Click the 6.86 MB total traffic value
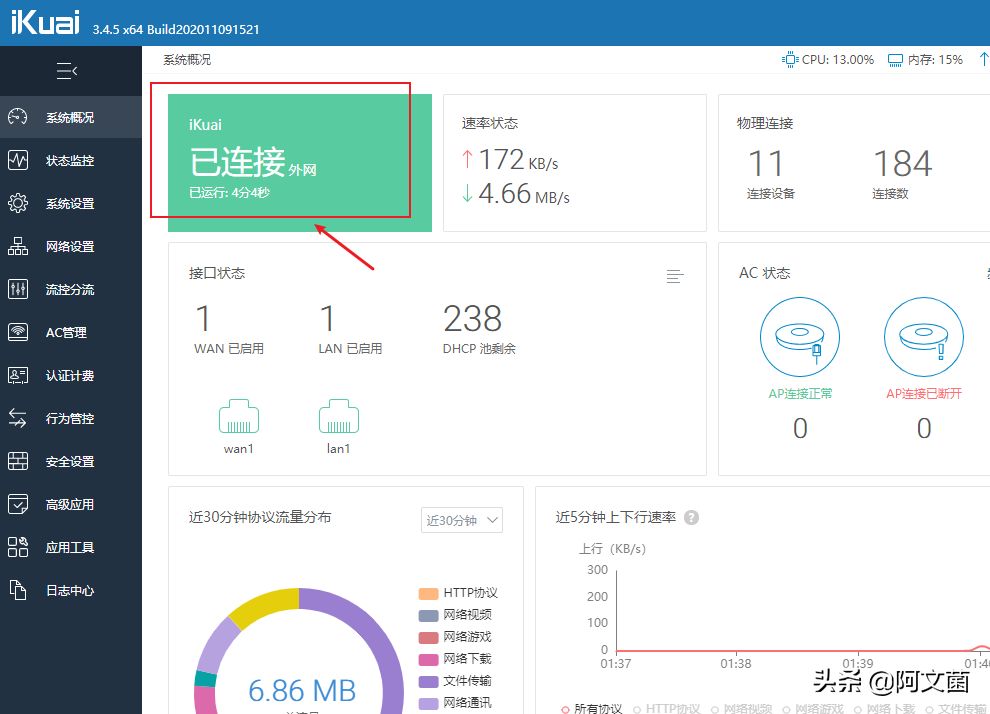Image resolution: width=990 pixels, height=714 pixels. pos(302,691)
